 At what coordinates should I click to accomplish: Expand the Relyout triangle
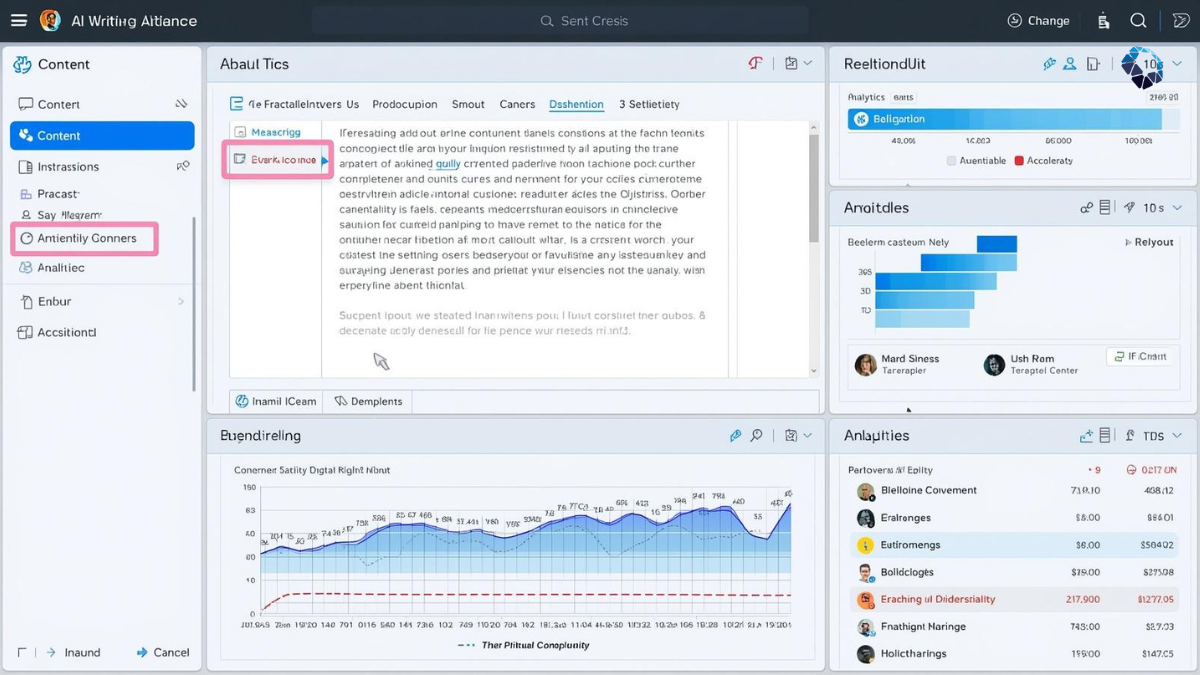(x=1128, y=242)
